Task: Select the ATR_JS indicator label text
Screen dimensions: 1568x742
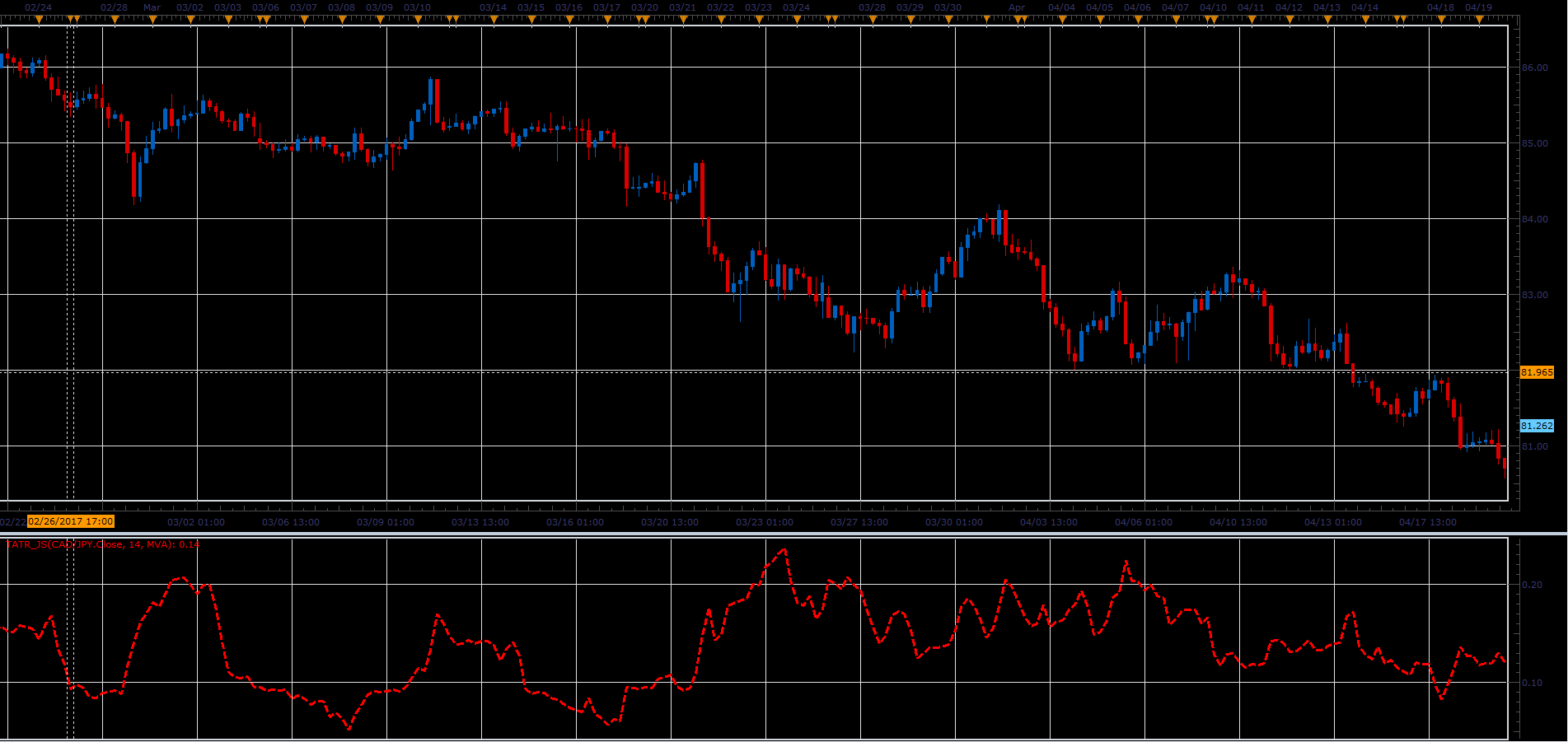Action: point(103,544)
